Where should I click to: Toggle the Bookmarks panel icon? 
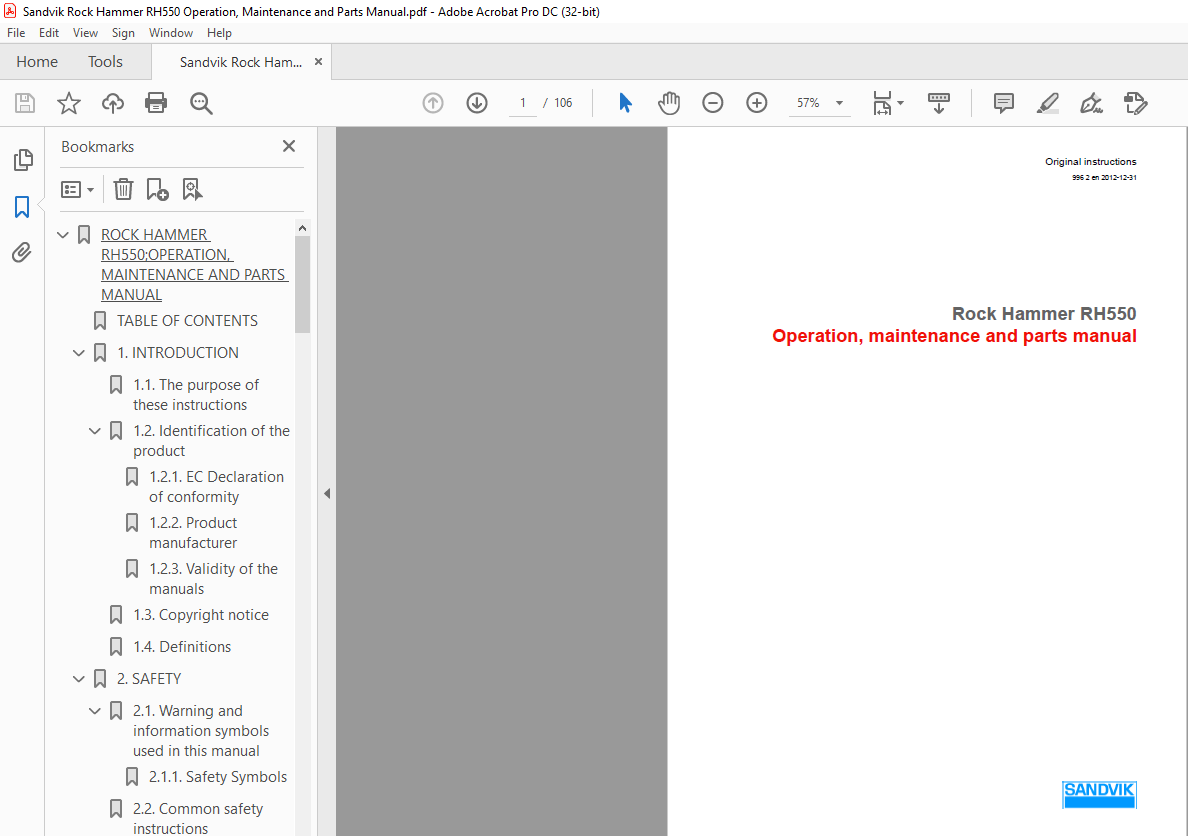click(x=22, y=206)
